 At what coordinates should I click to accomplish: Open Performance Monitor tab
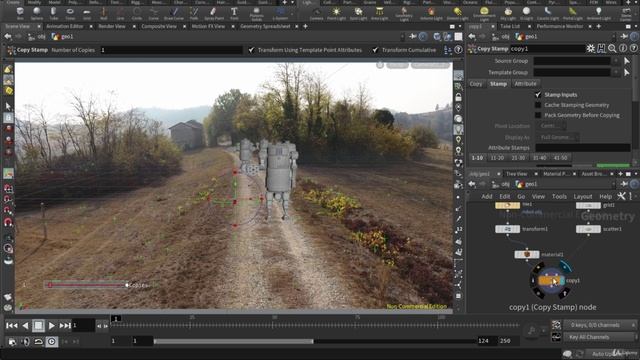[x=560, y=26]
